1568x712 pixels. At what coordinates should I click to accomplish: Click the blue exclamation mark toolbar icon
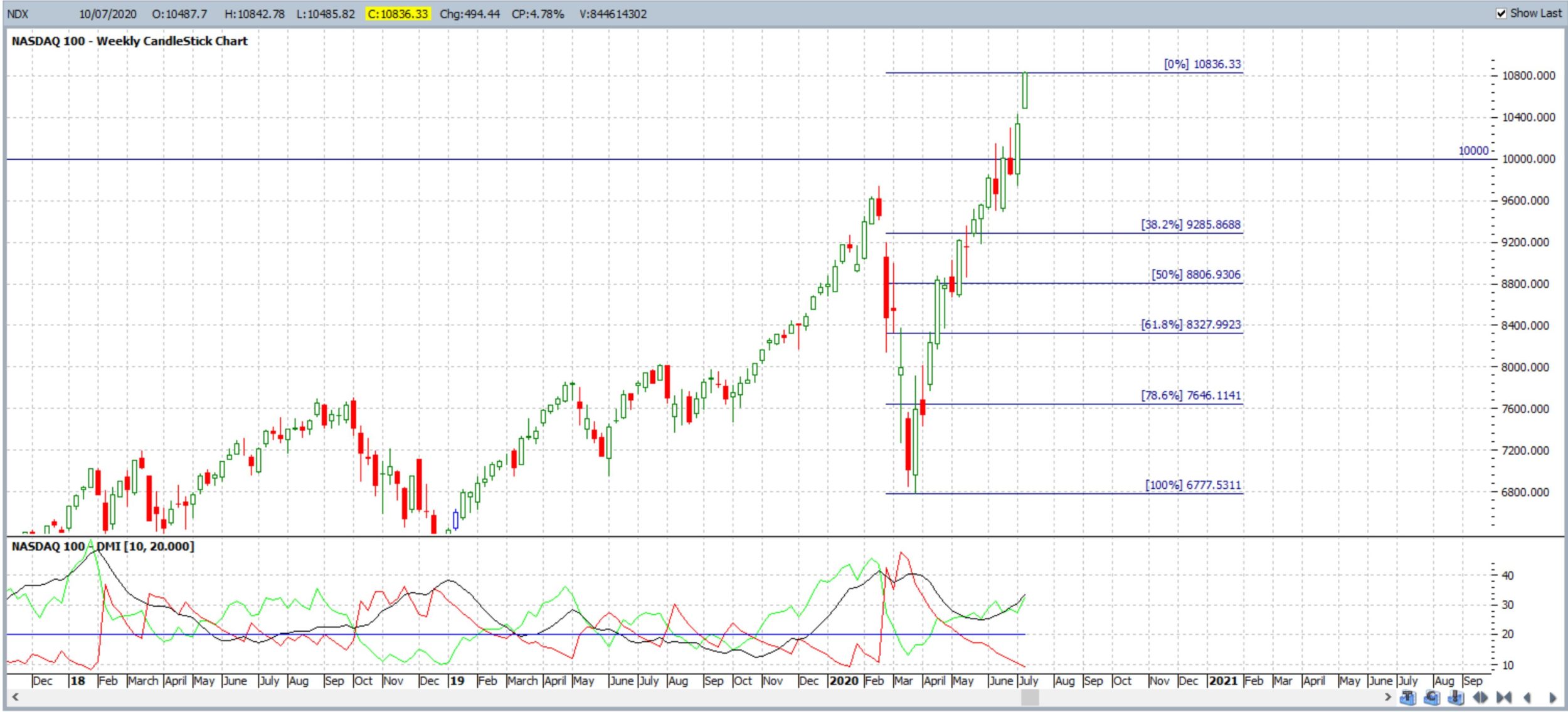[x=1456, y=698]
